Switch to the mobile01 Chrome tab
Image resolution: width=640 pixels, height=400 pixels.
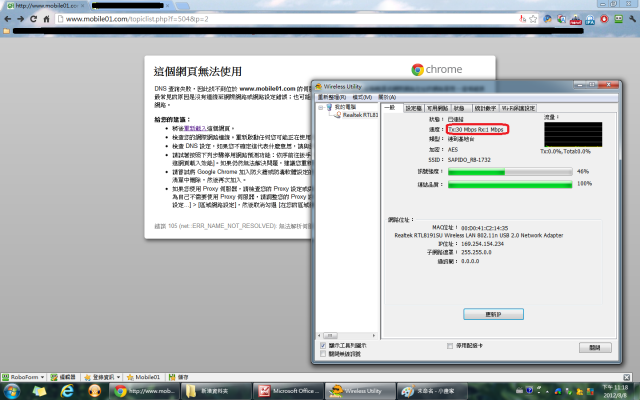pyautogui.click(x=45, y=6)
